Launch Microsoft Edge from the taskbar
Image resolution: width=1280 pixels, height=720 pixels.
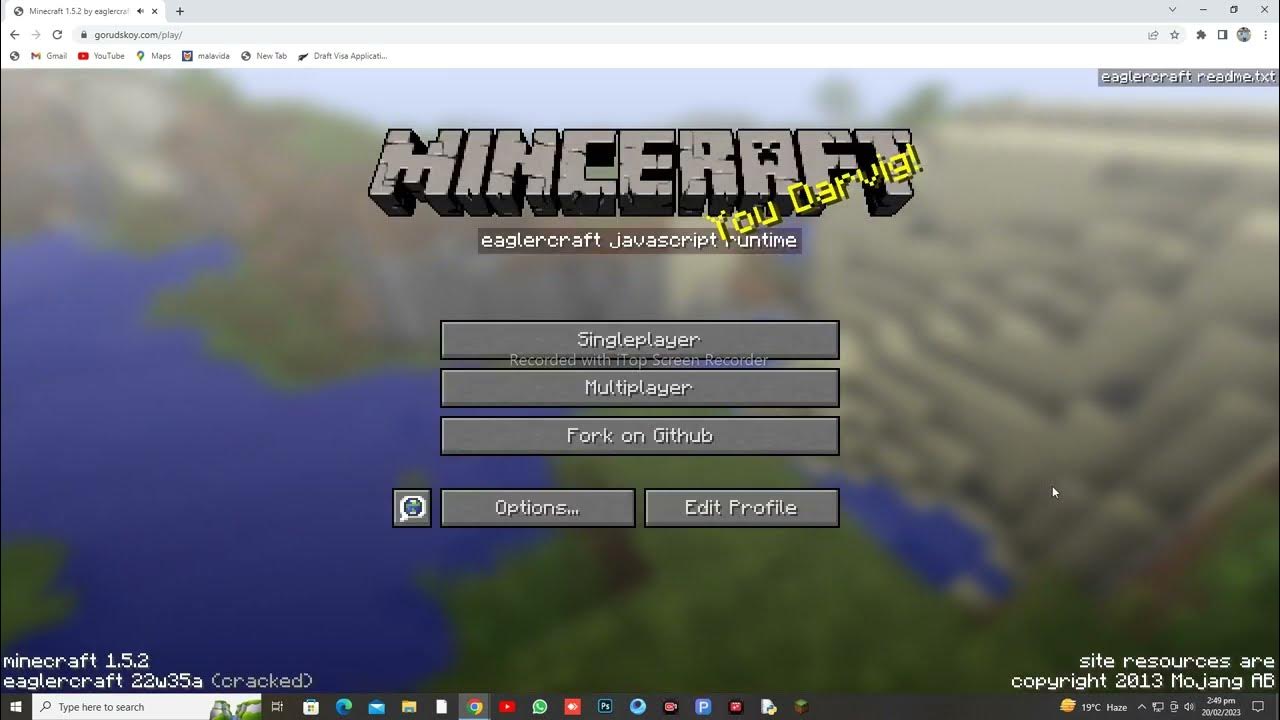click(344, 707)
